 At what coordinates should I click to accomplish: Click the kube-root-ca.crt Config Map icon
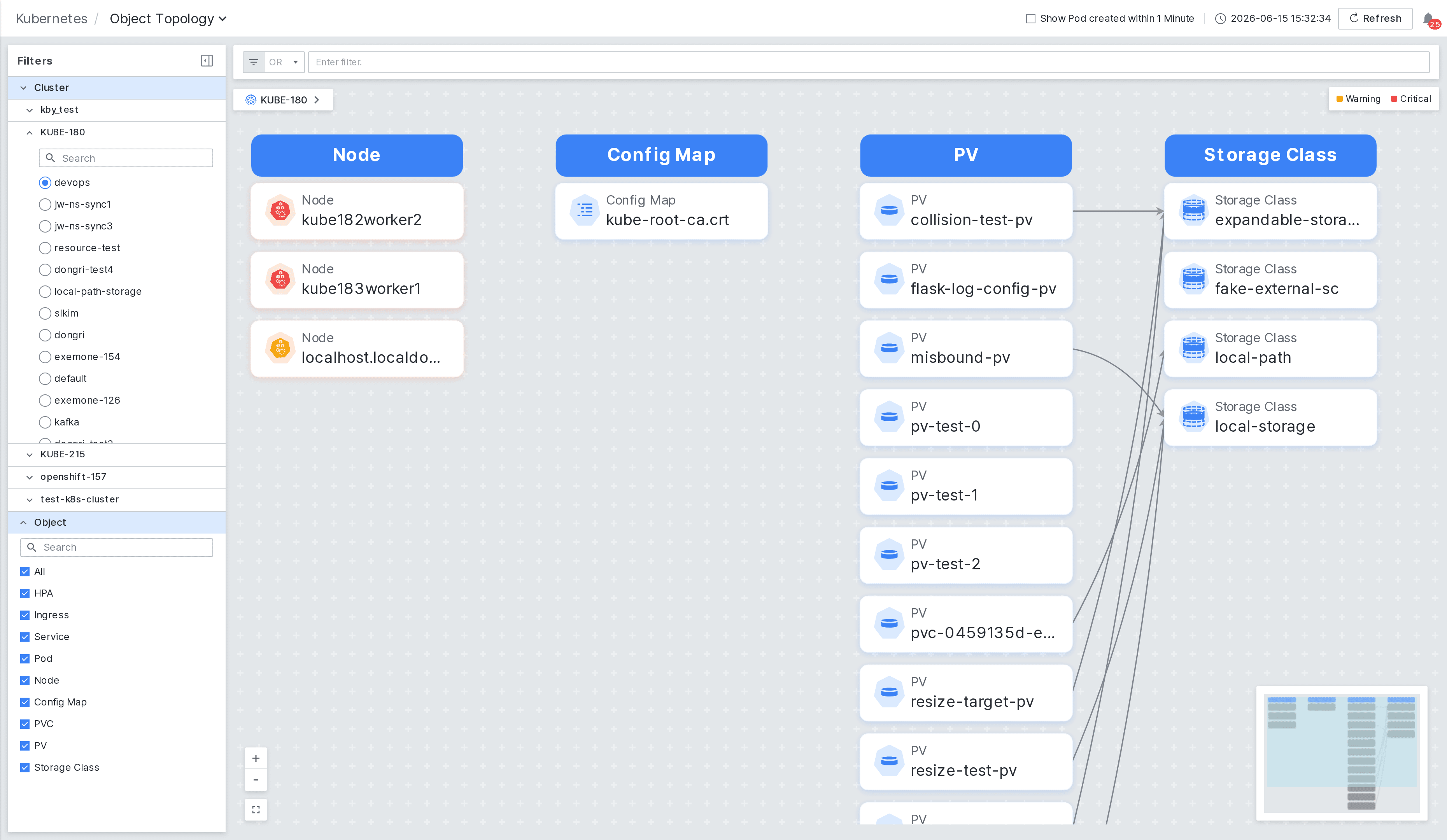click(585, 211)
